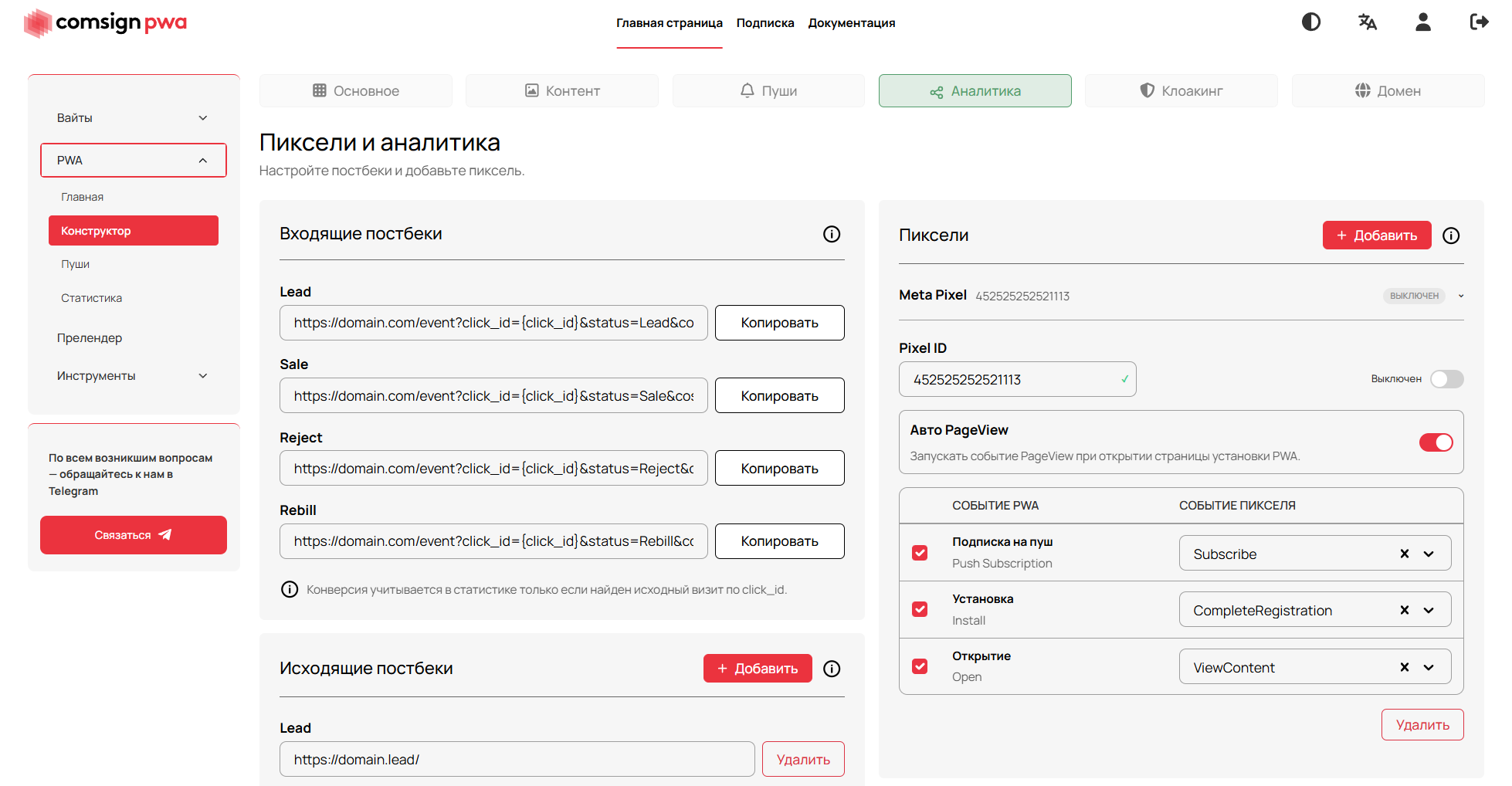Open Пуши in the sidebar submenu
Image resolution: width=1512 pixels, height=786 pixels.
click(76, 264)
